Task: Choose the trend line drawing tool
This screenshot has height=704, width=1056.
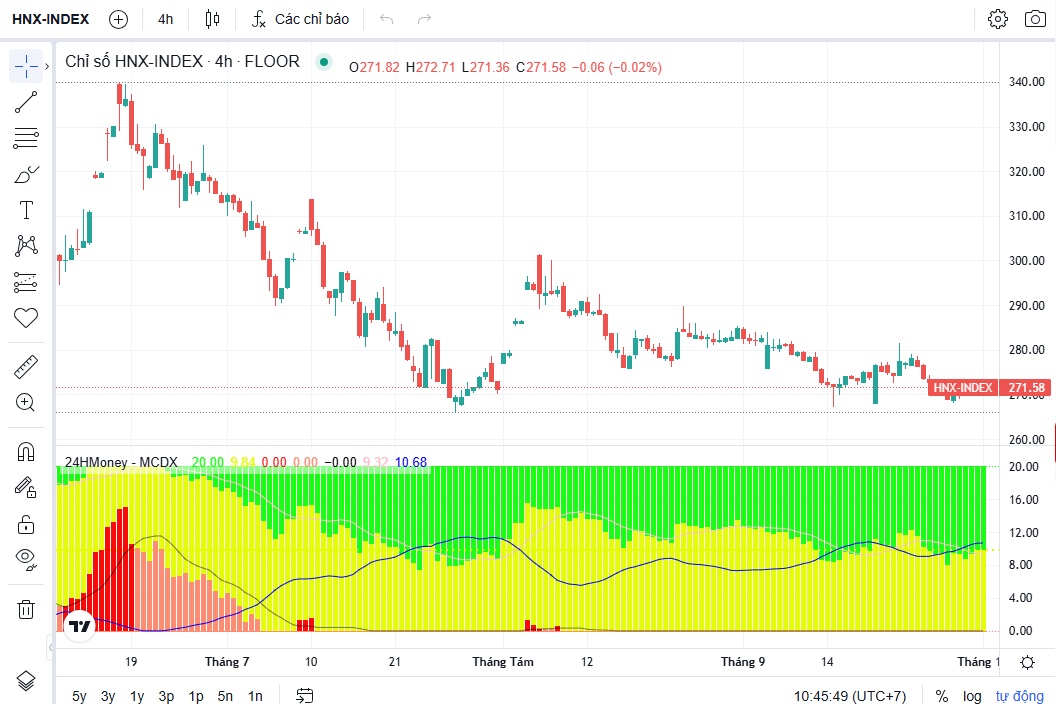Action: (26, 102)
